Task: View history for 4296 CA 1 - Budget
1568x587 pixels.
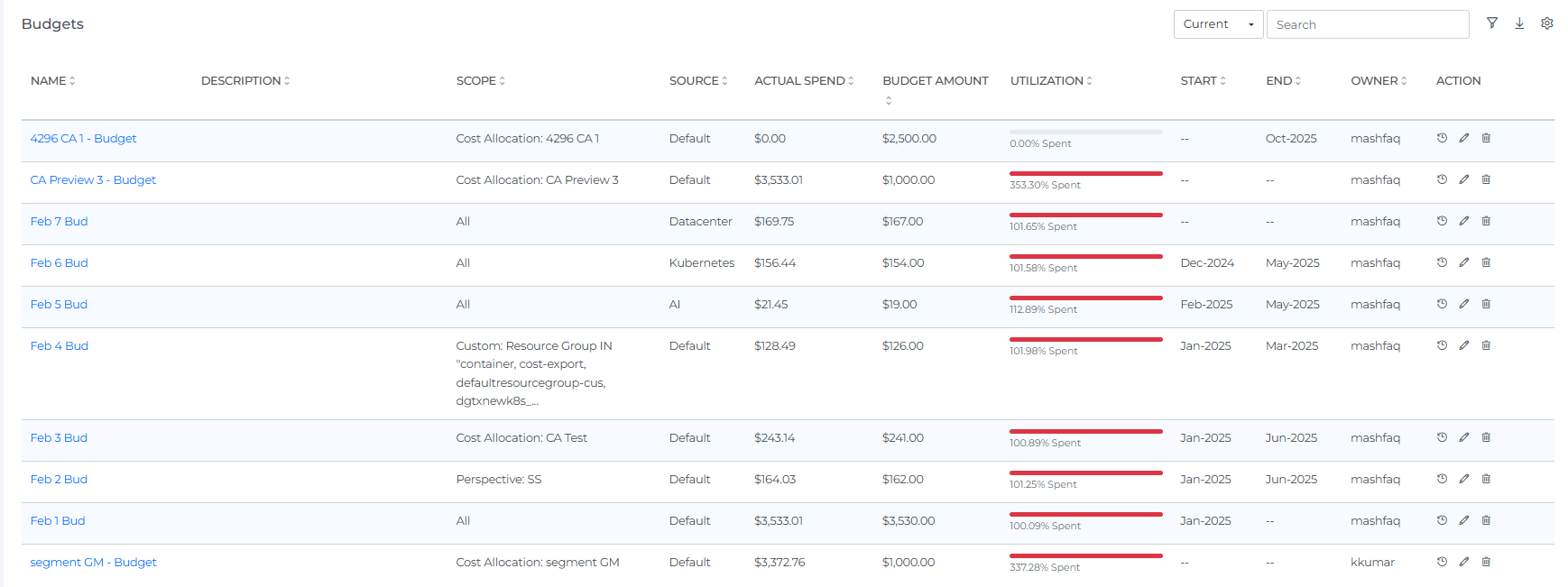Action: tap(1442, 138)
